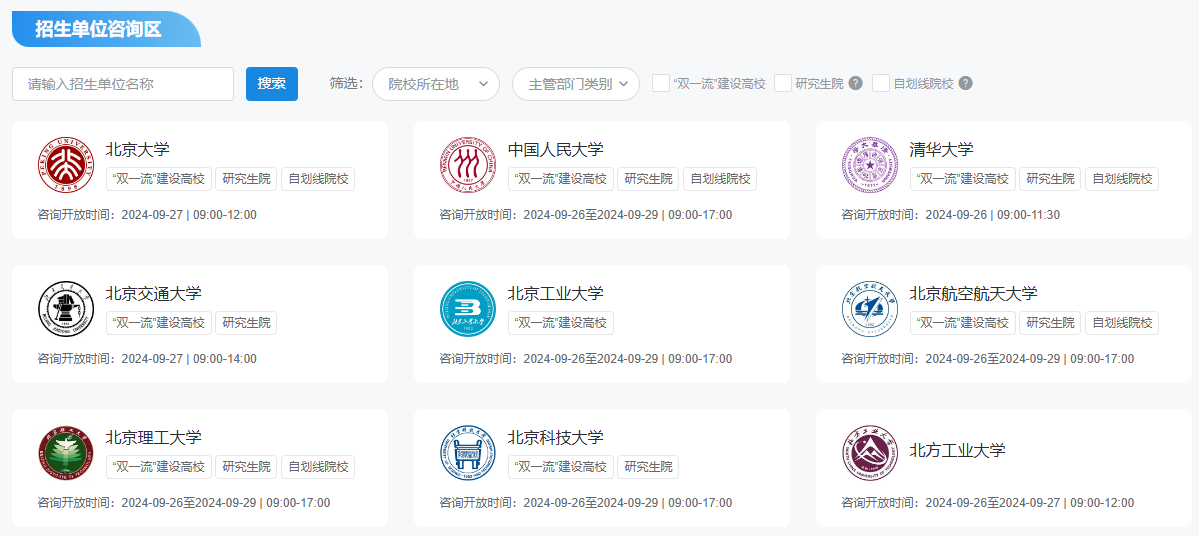
Task: Click 中国人民大学's 研究生院 tag
Action: 648,179
